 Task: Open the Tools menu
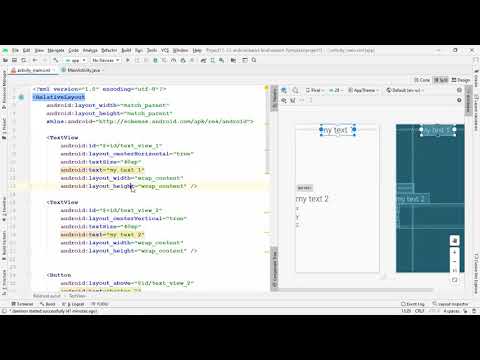coord(152,50)
